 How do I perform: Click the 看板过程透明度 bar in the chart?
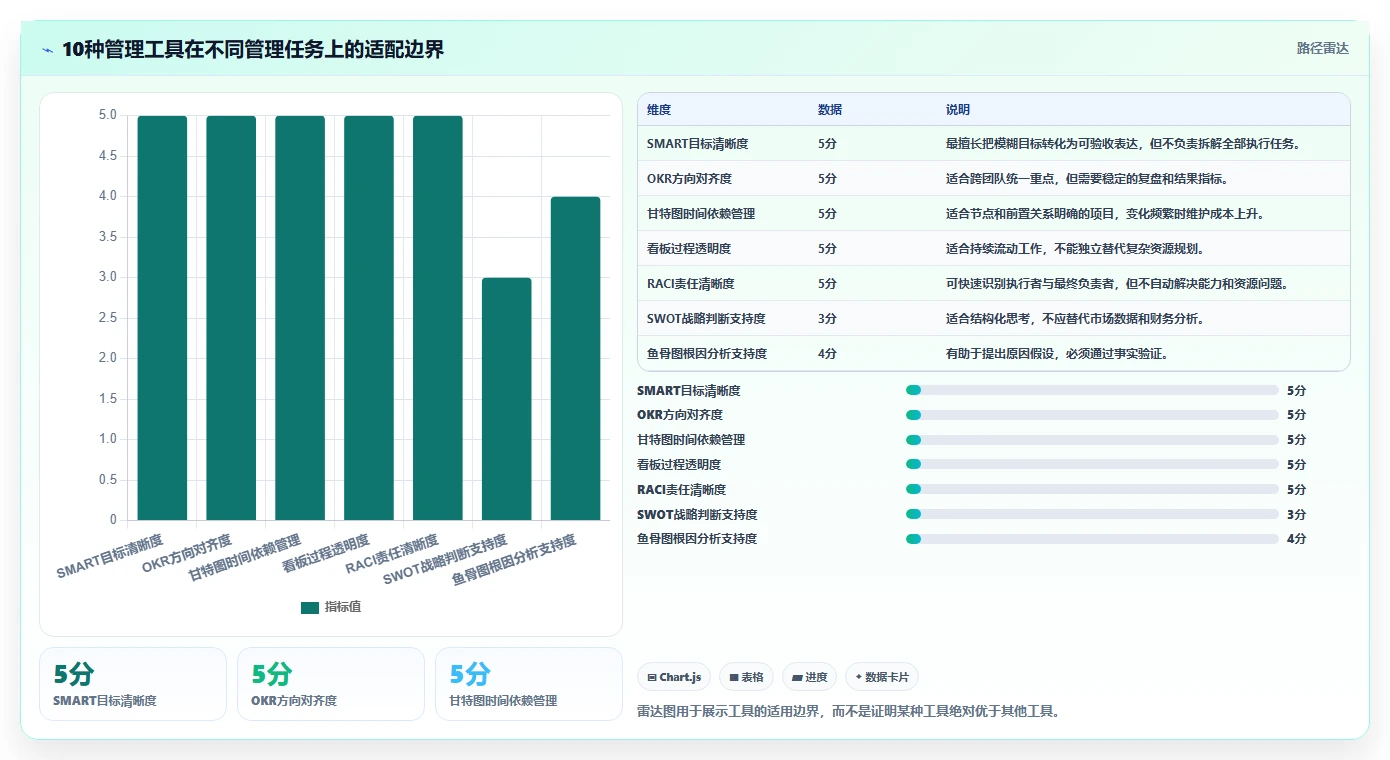[x=369, y=318]
